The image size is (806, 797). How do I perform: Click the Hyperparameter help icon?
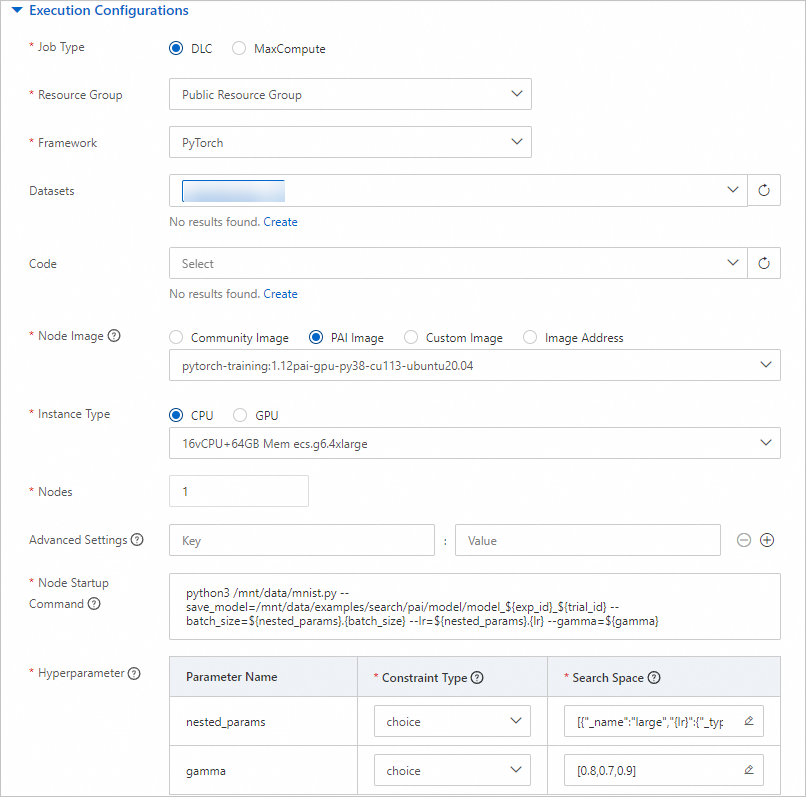pyautogui.click(x=133, y=673)
